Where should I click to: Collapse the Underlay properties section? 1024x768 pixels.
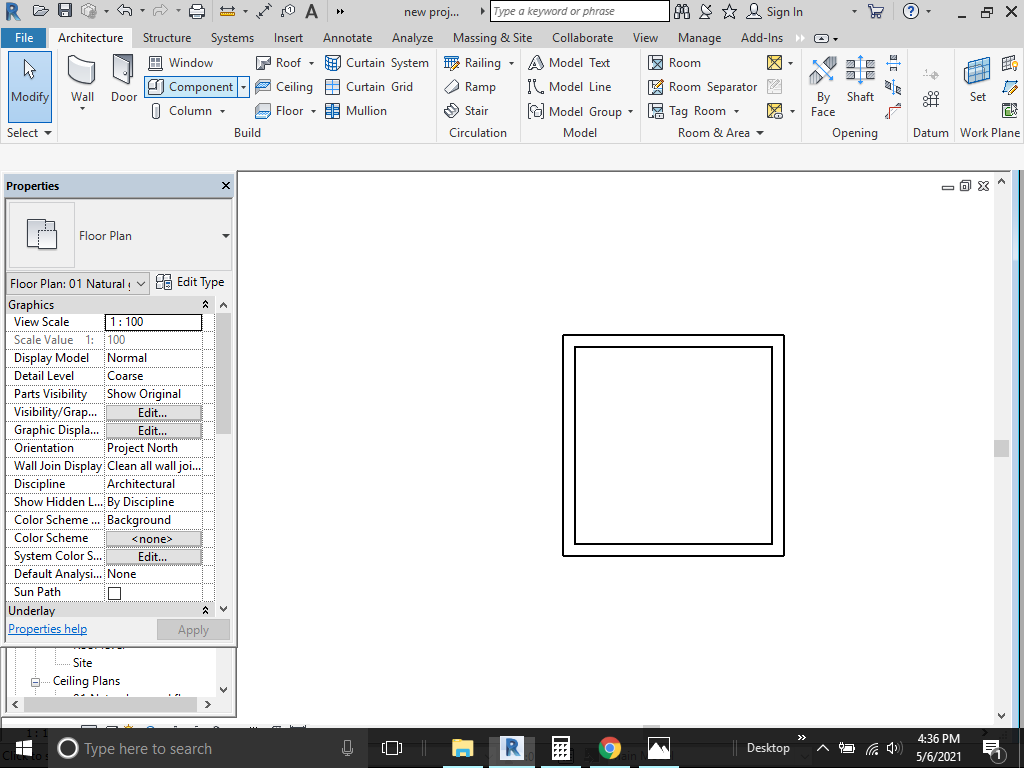pyautogui.click(x=205, y=610)
